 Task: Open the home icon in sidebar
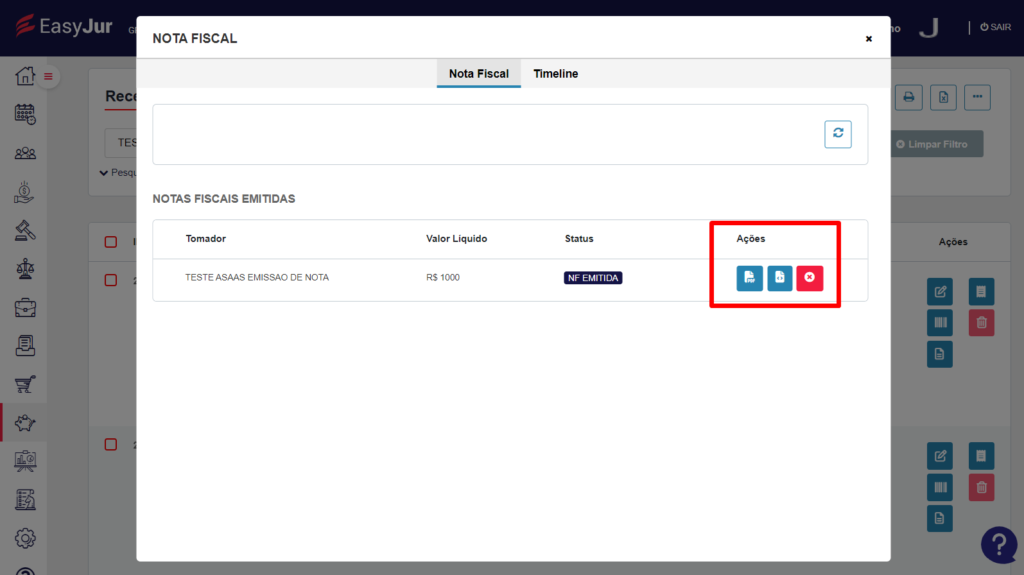[x=25, y=76]
